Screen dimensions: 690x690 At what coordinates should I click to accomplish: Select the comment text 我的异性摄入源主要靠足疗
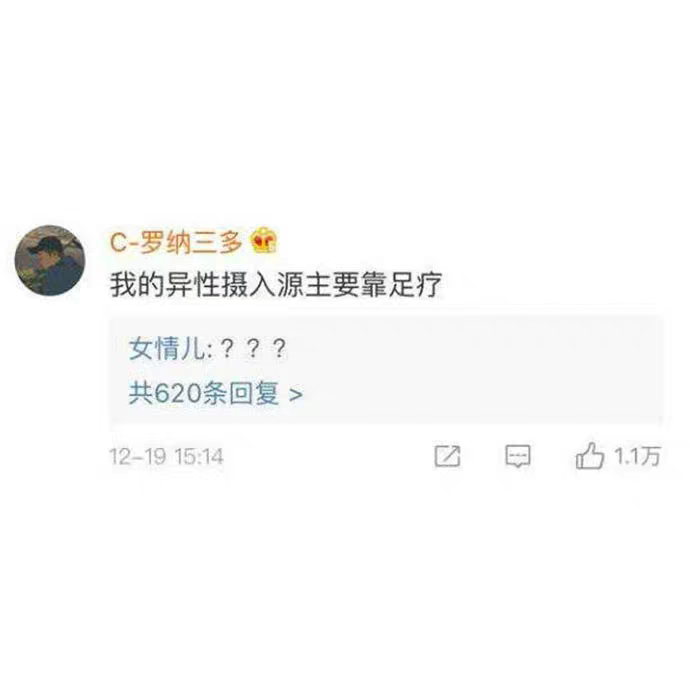[275, 285]
